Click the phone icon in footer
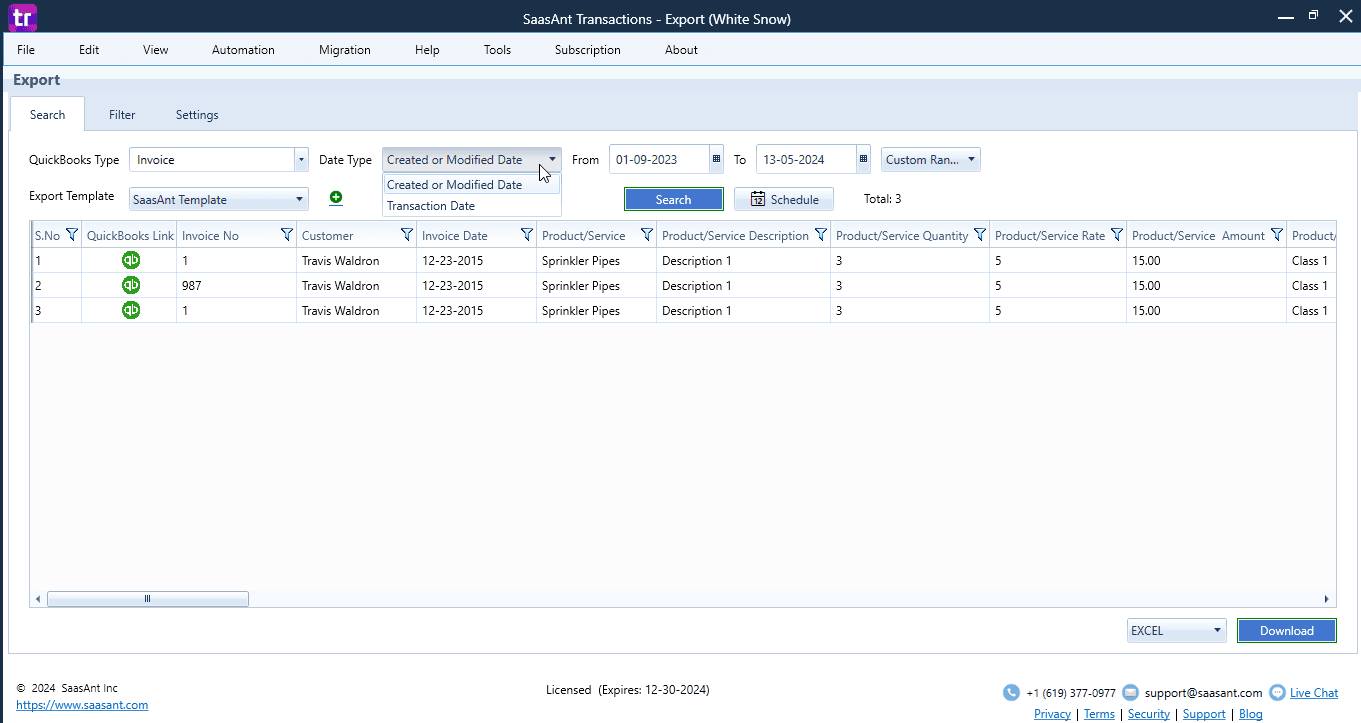This screenshot has width=1361, height=723. [x=1011, y=692]
